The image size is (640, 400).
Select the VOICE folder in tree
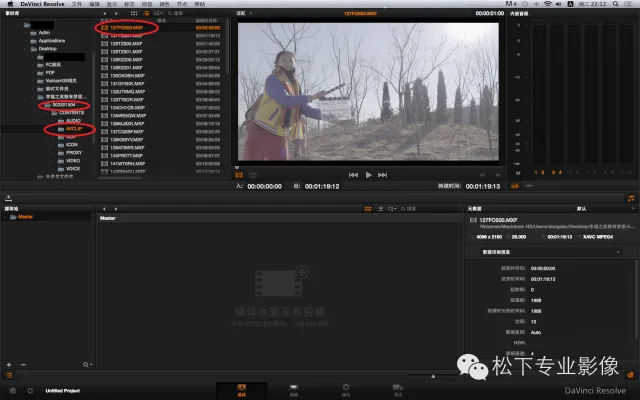pos(73,169)
